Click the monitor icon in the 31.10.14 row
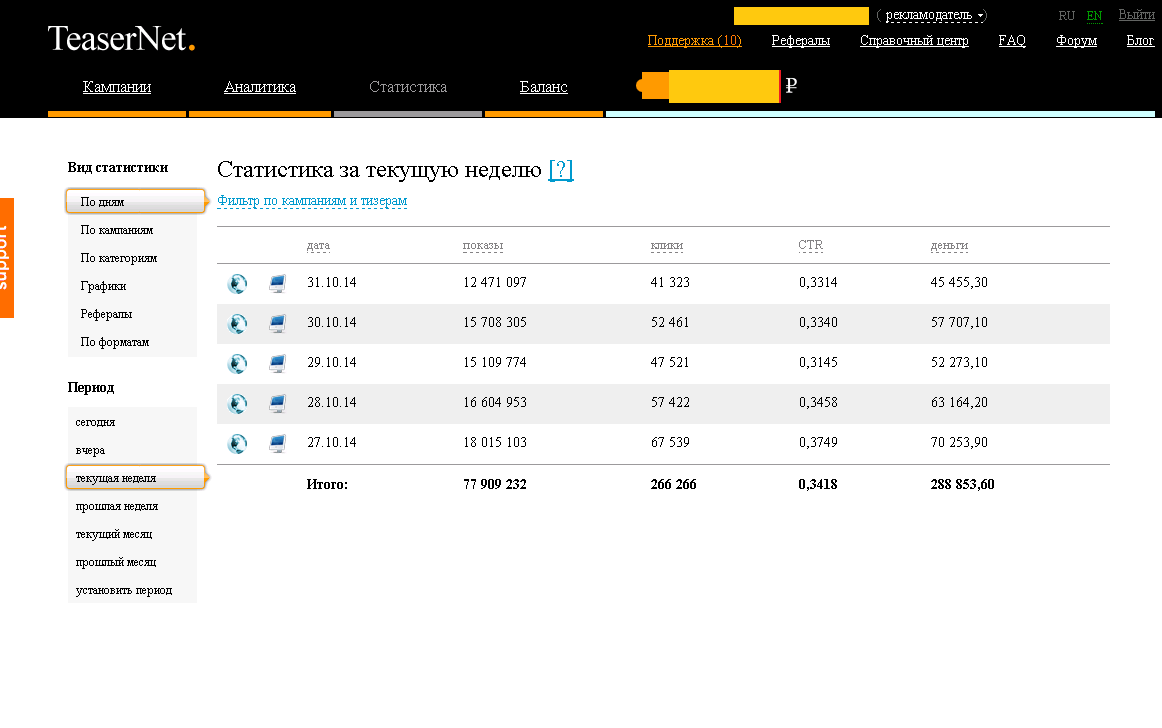1162x728 pixels. coord(277,284)
